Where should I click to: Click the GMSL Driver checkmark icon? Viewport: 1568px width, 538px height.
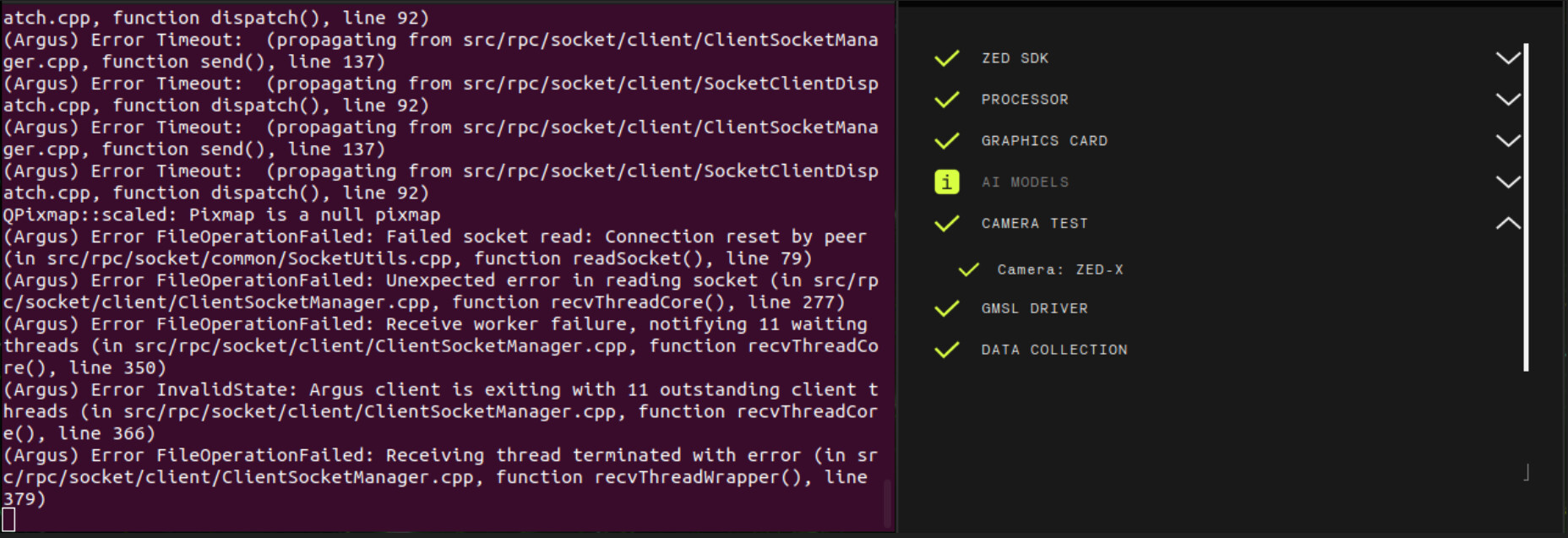(947, 309)
